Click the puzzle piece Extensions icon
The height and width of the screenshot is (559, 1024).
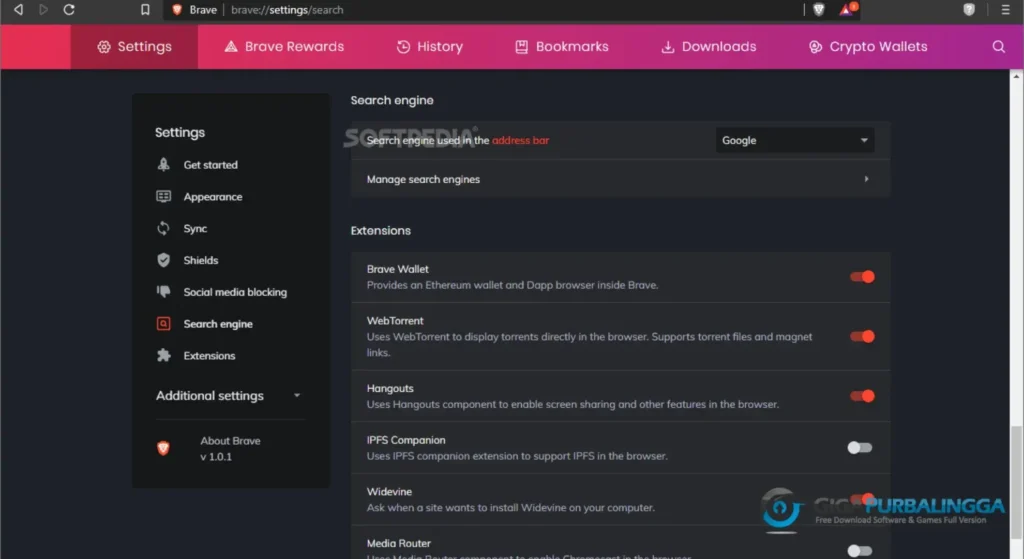[163, 355]
